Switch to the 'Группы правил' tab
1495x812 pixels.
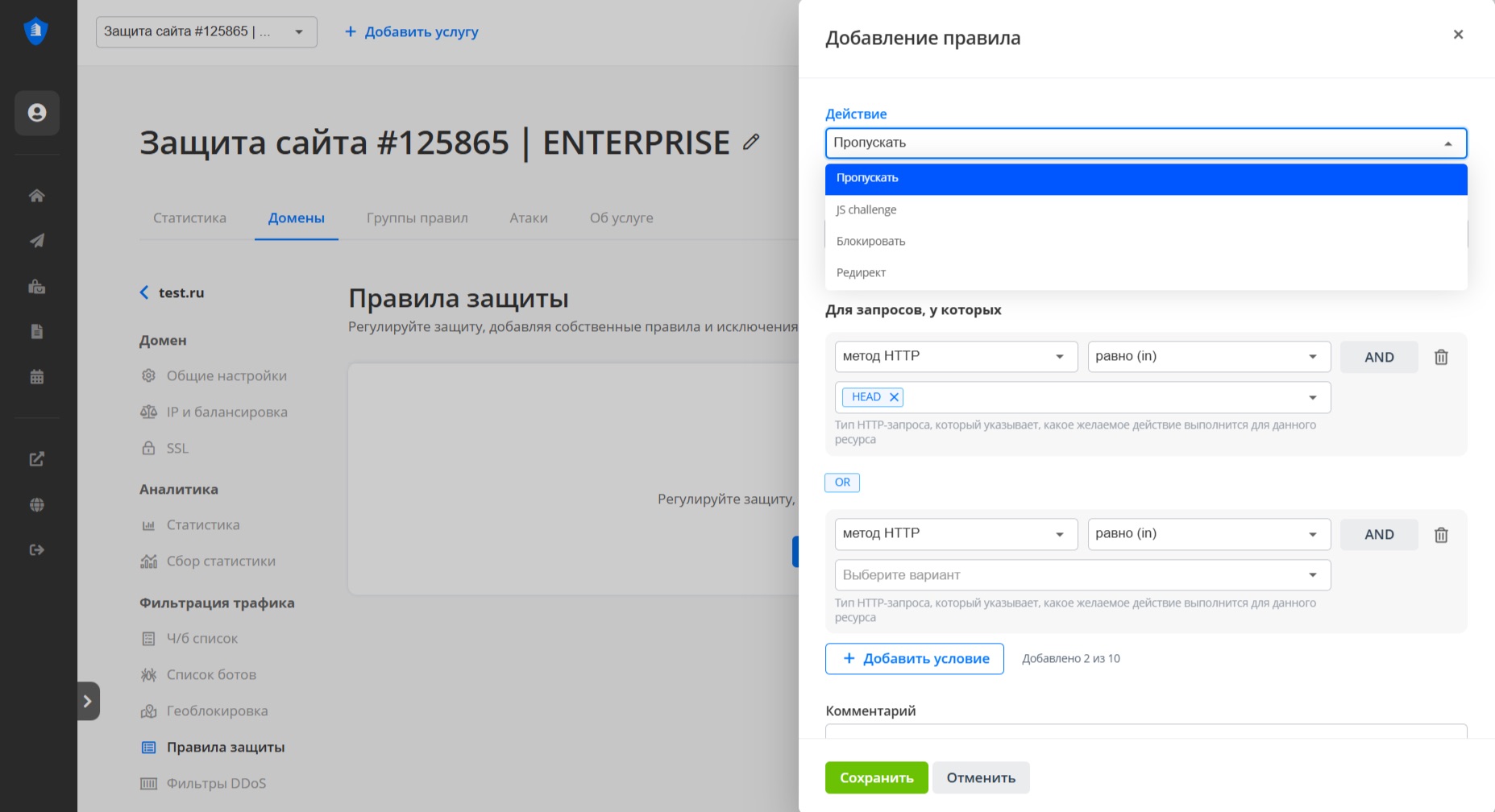click(417, 218)
